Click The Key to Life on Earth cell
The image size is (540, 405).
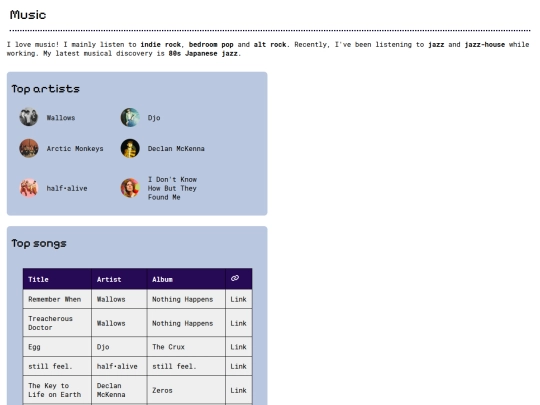pyautogui.click(x=57, y=390)
